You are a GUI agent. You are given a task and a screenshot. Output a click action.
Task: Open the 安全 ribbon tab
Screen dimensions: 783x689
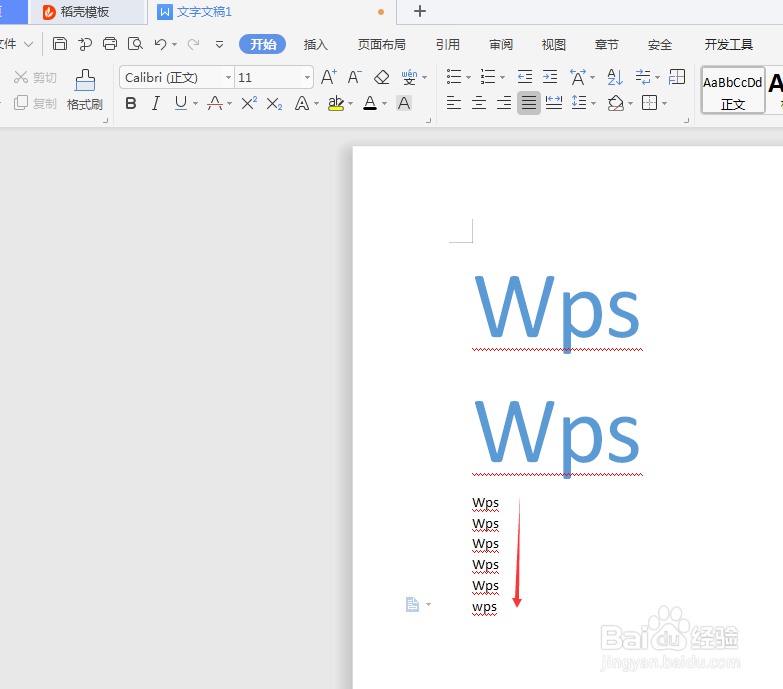tap(660, 44)
